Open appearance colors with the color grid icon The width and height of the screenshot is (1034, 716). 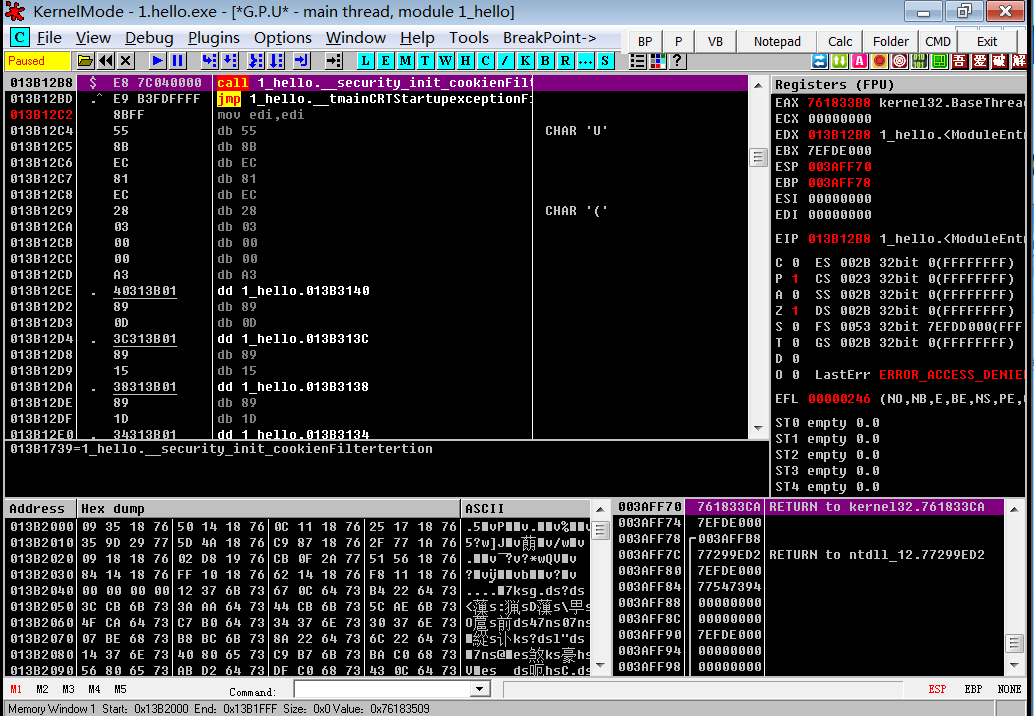(657, 61)
